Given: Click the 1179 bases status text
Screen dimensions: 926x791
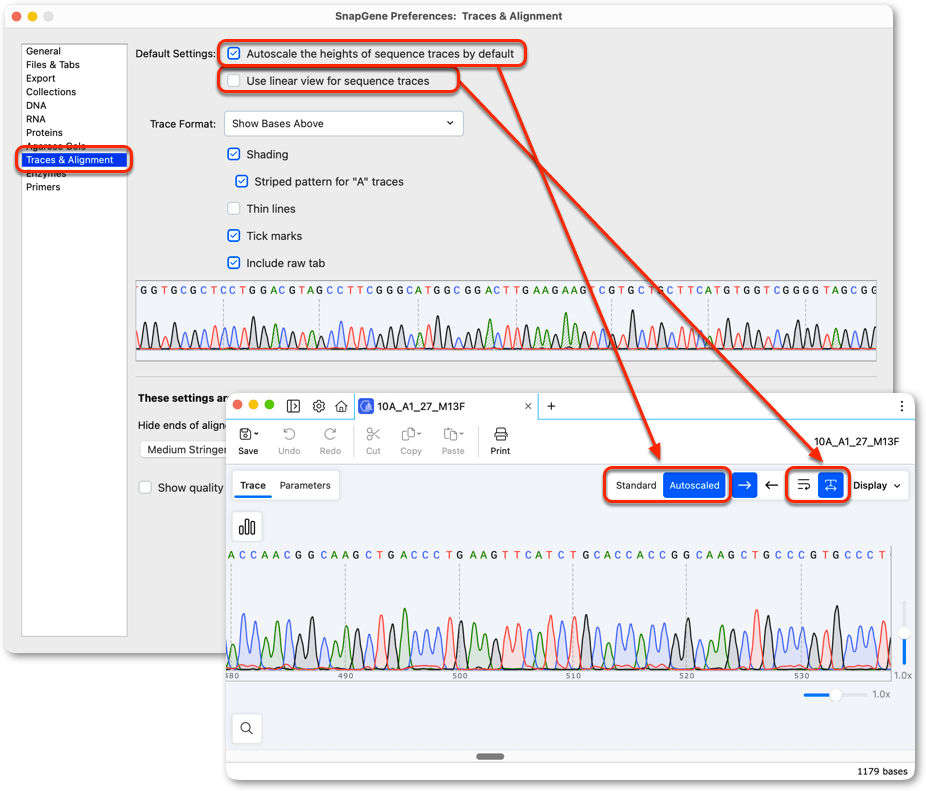Looking at the screenshot, I should pos(882,771).
